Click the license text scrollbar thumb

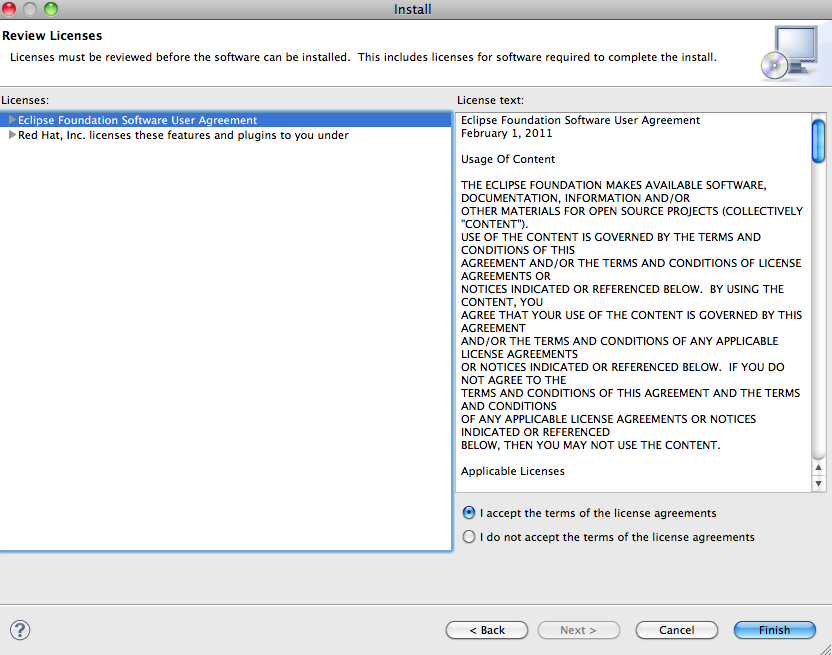[818, 141]
